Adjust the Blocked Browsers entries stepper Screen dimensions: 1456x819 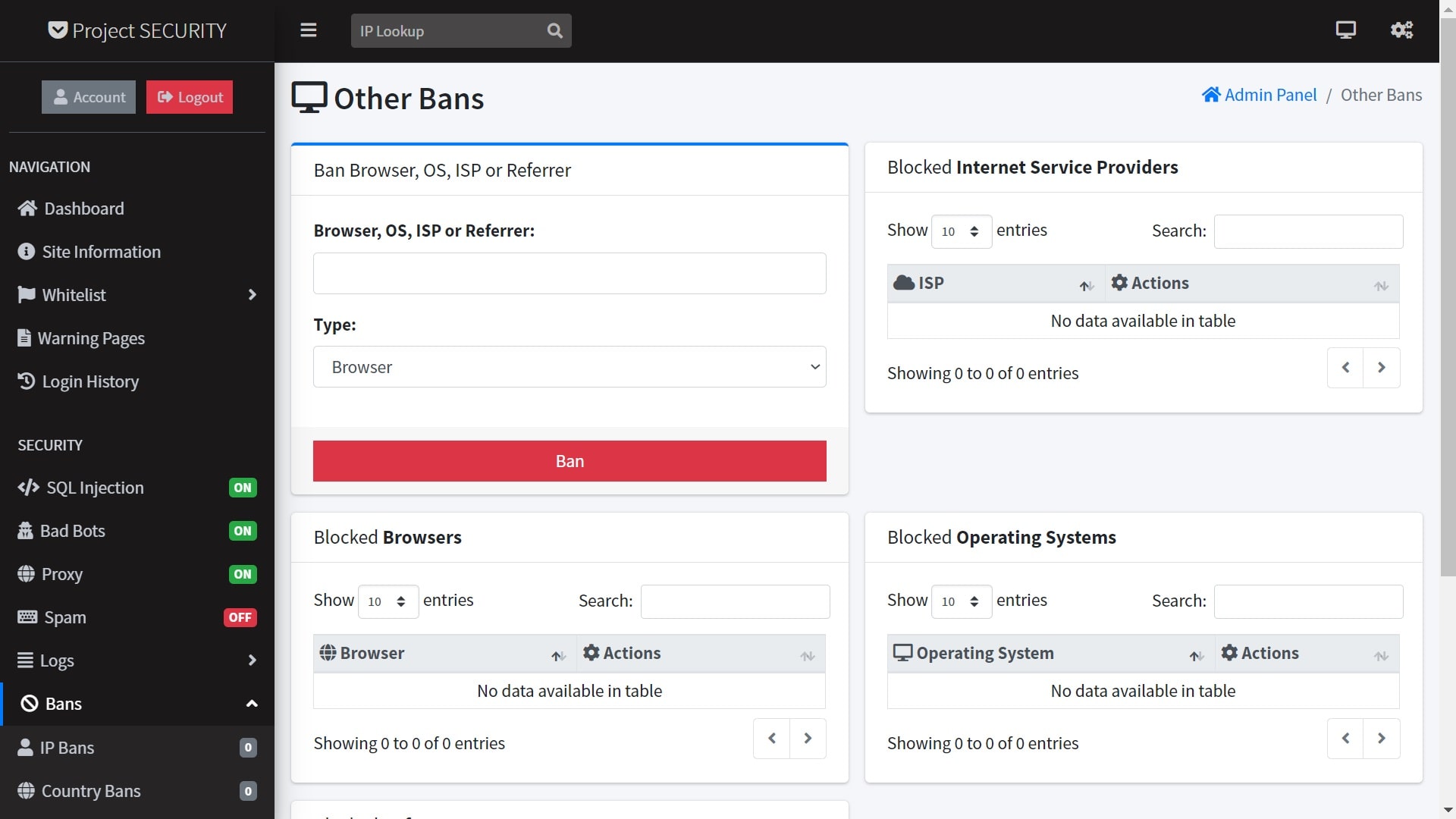403,601
